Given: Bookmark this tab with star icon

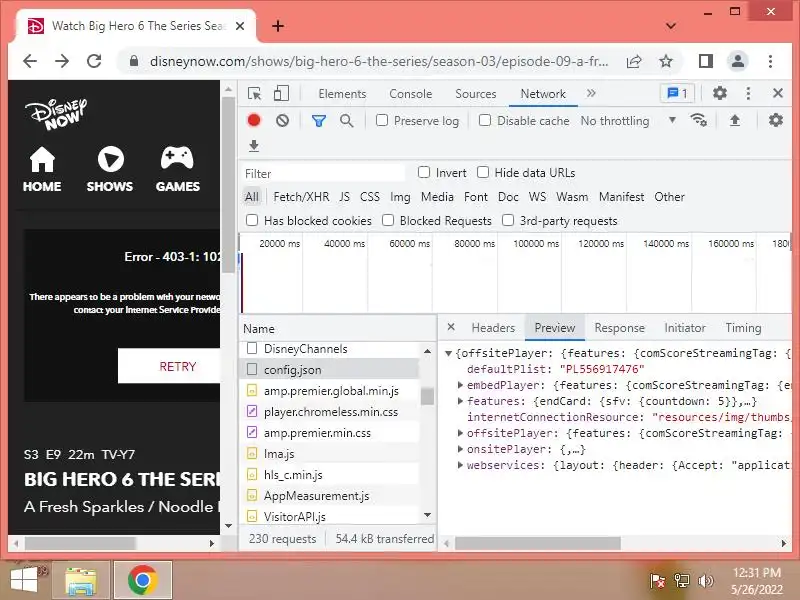Looking at the screenshot, I should tap(666, 62).
